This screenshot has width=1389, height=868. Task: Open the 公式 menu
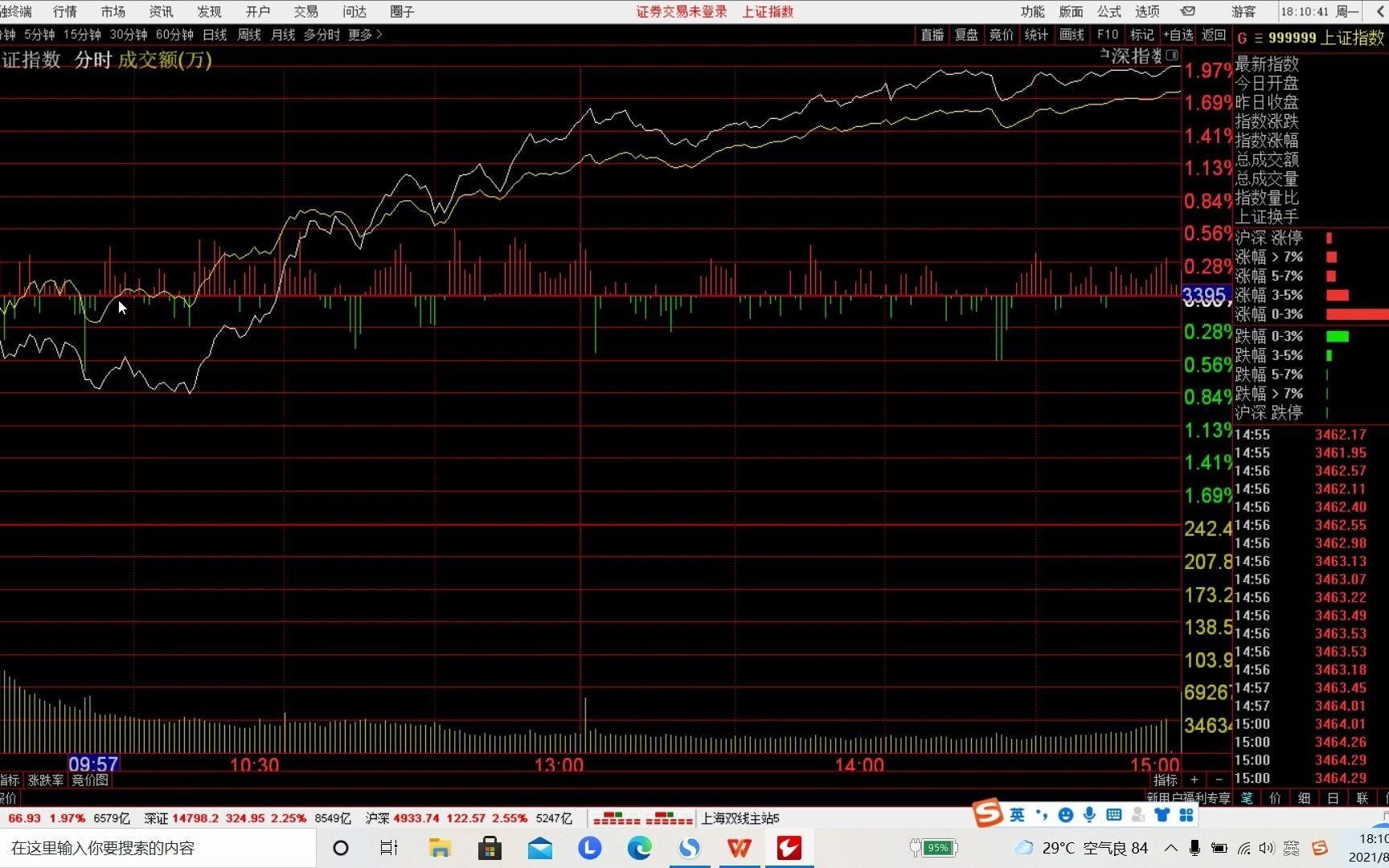click(1109, 11)
